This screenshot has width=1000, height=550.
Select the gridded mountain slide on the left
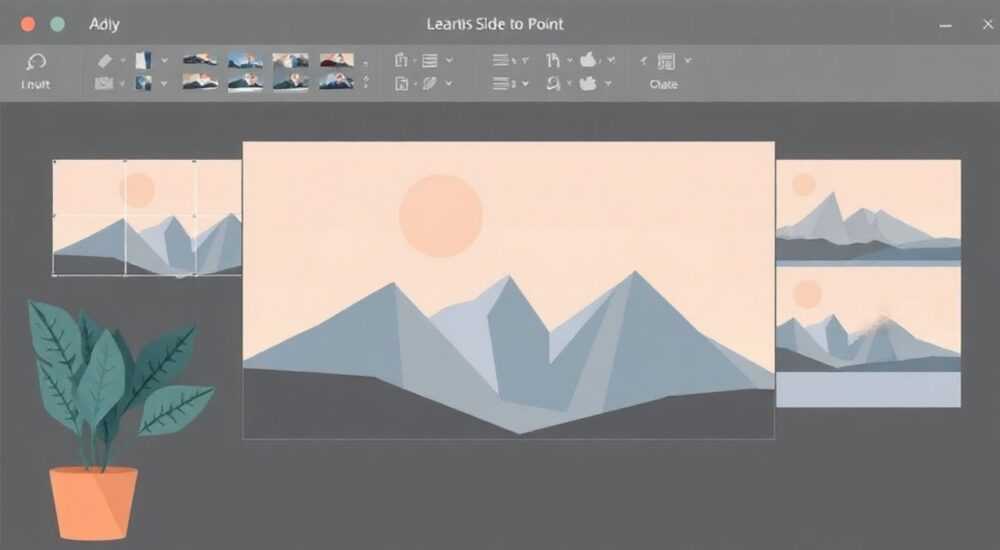point(147,218)
